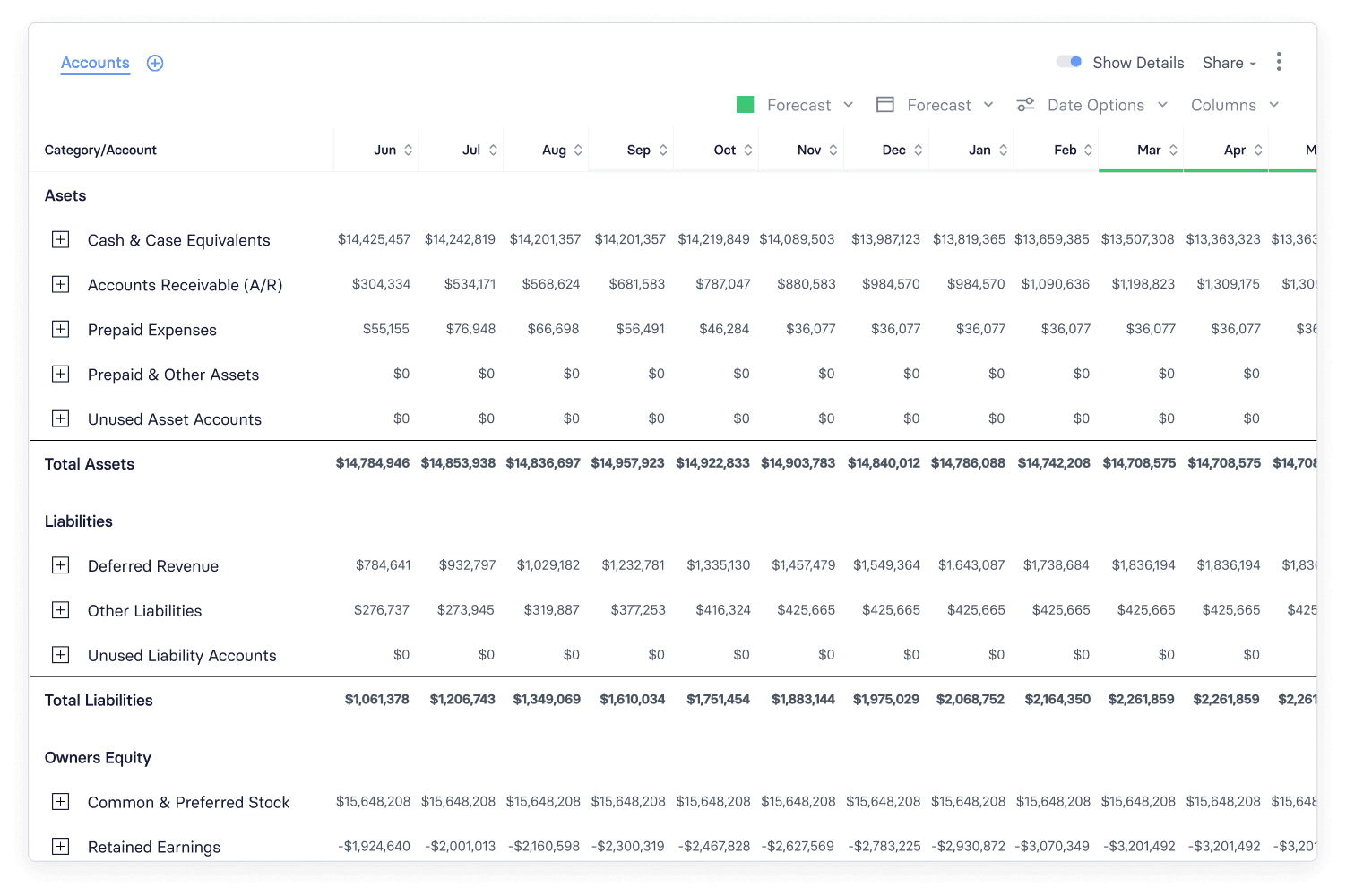
Task: Sort by the Apr column arrows
Action: (x=1258, y=151)
